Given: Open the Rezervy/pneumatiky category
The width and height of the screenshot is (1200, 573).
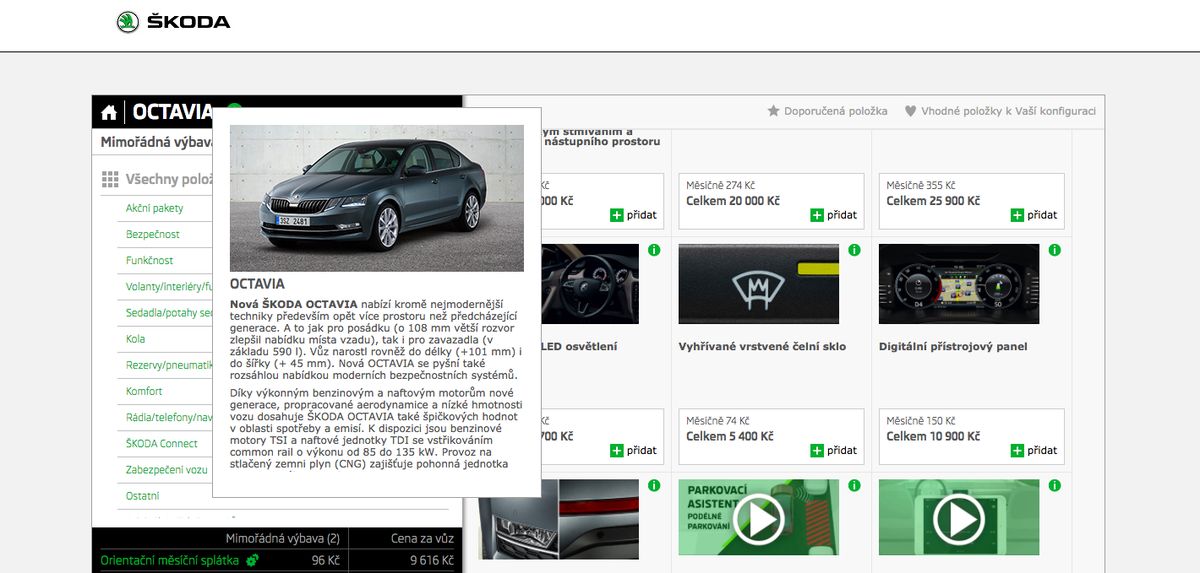Looking at the screenshot, I should [x=169, y=365].
